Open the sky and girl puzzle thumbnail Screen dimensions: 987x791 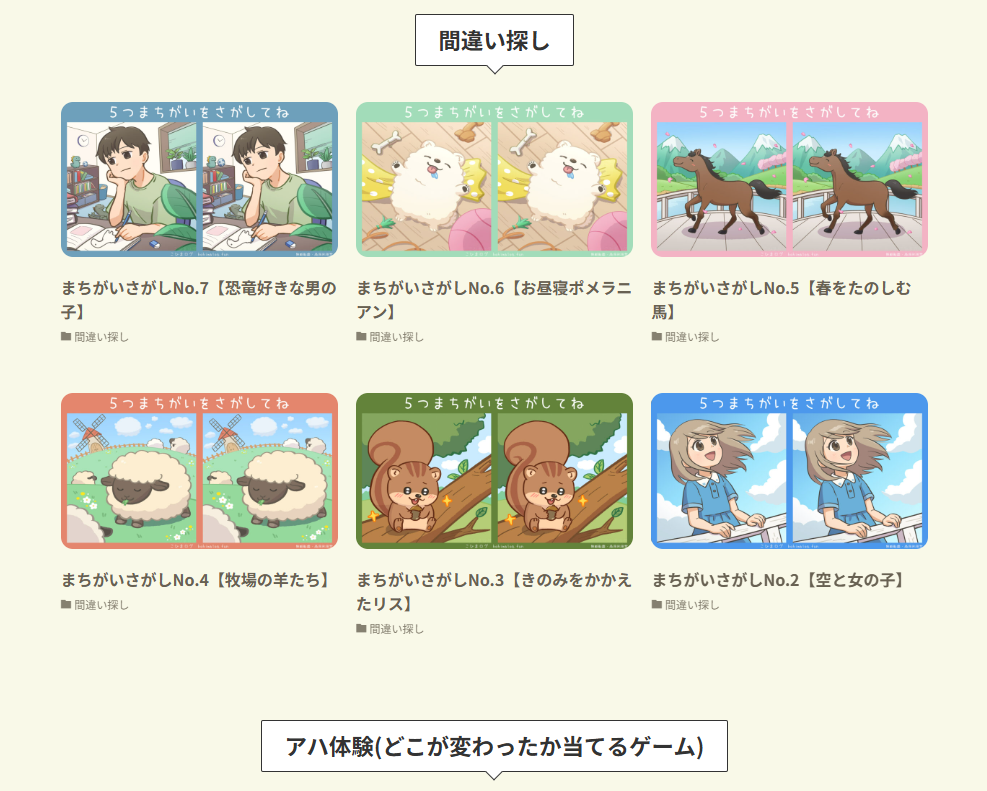tap(789, 471)
